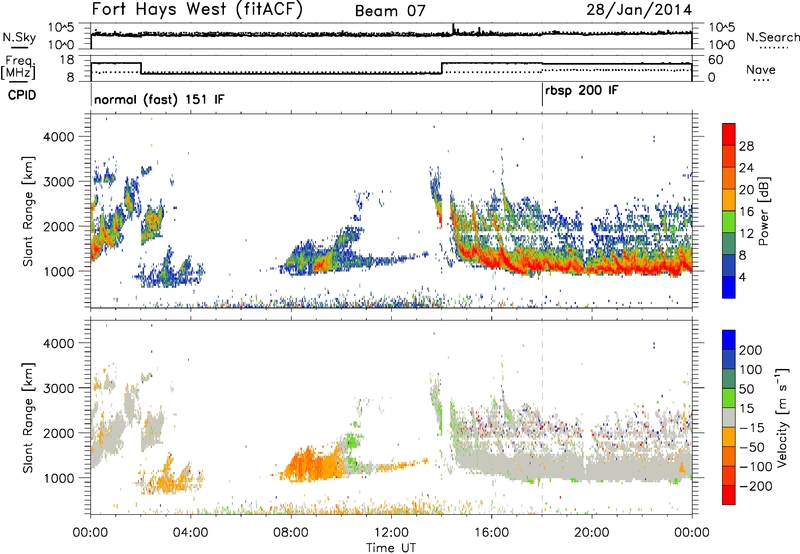
Task: Click the 'Fort Hays West (fitACF)' title
Action: (x=197, y=9)
